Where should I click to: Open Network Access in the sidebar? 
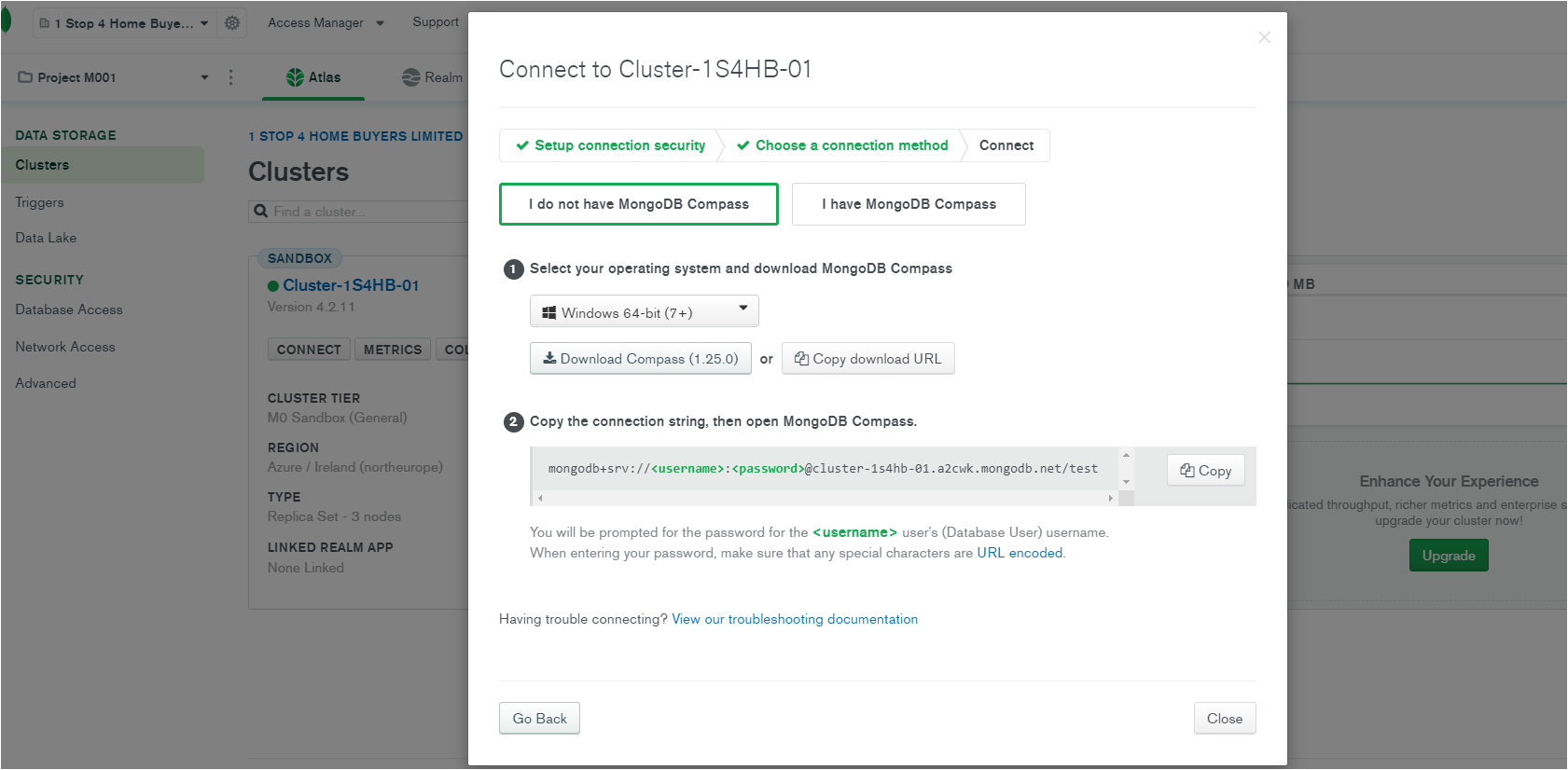(x=65, y=347)
